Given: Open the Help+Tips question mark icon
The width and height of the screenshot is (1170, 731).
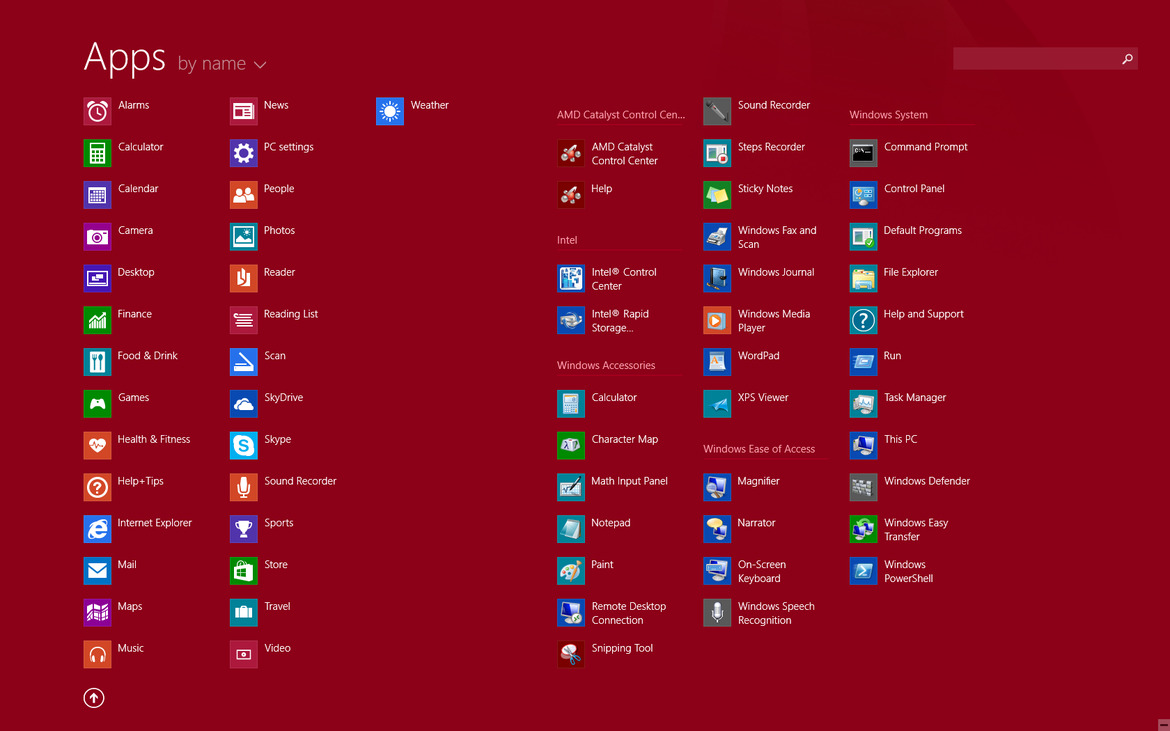Looking at the screenshot, I should click(97, 487).
